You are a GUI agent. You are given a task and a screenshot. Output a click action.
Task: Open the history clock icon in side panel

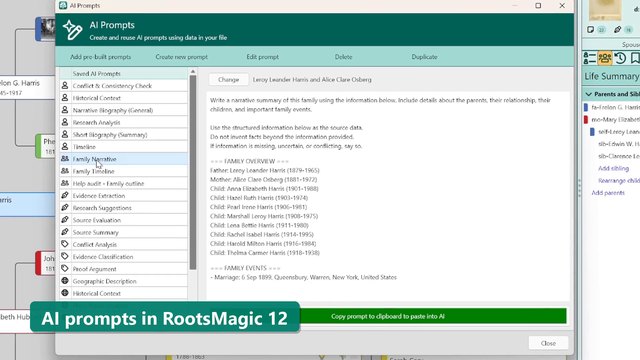(620, 58)
